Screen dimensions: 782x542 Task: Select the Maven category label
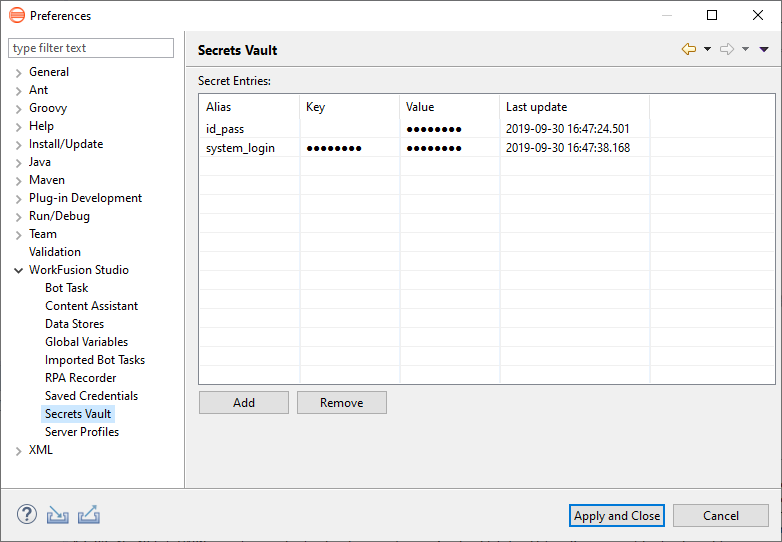47,180
